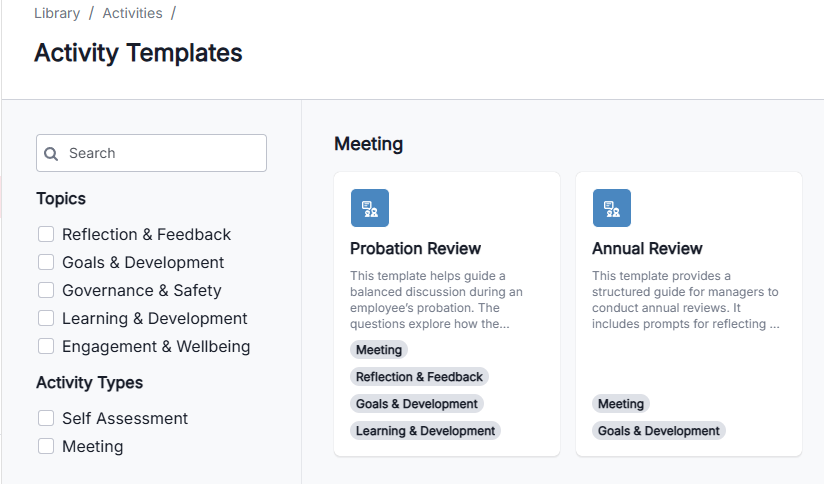Click the Engagement & Wellbeing label text
This screenshot has height=484, width=824.
[x=156, y=346]
